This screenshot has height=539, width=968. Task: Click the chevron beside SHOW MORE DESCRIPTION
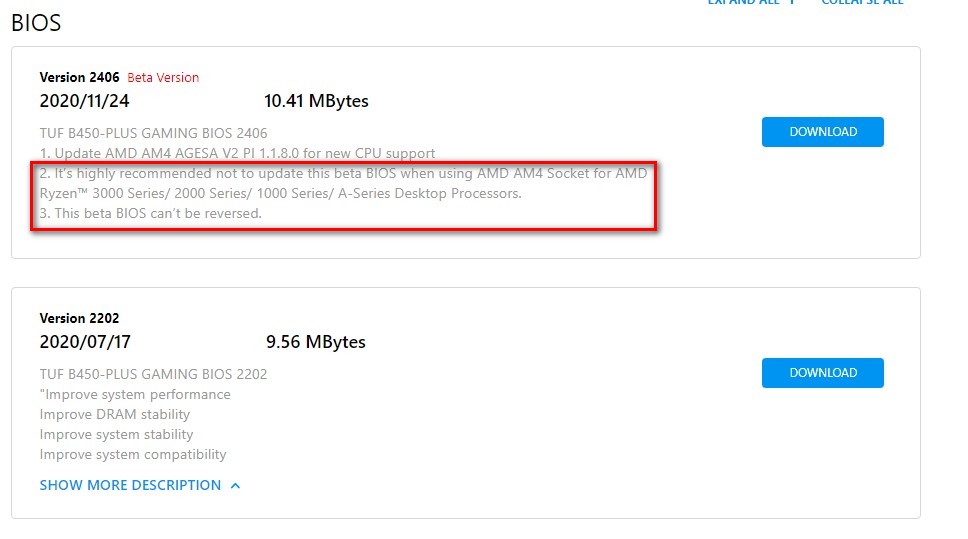[235, 486]
